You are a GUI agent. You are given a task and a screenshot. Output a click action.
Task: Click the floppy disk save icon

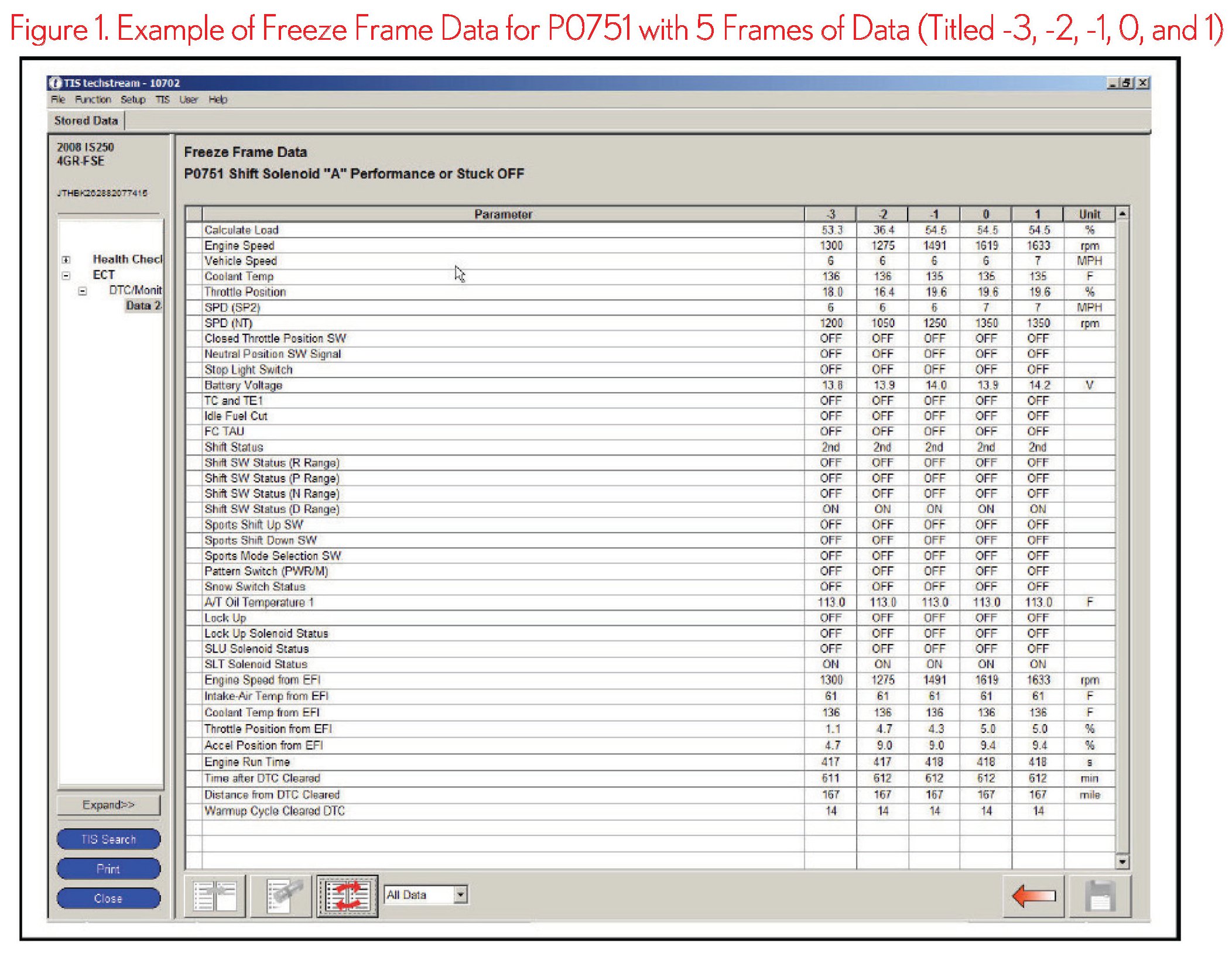coord(1100,896)
